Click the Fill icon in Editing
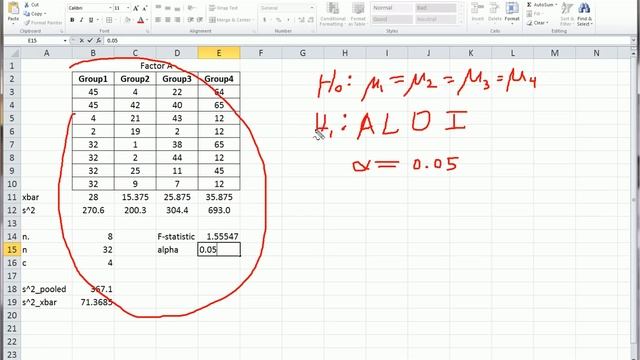This screenshot has width=640, height=360. (529, 13)
